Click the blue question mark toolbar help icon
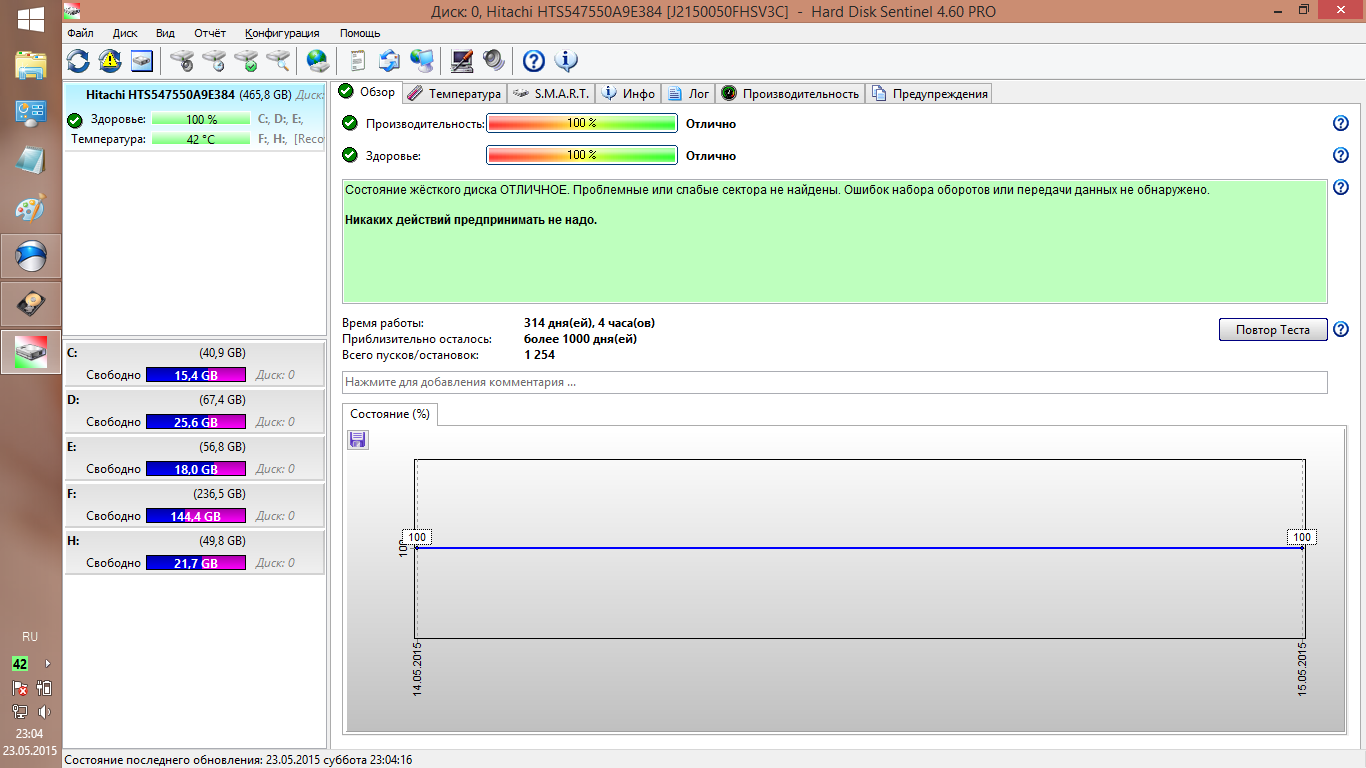 click(534, 61)
